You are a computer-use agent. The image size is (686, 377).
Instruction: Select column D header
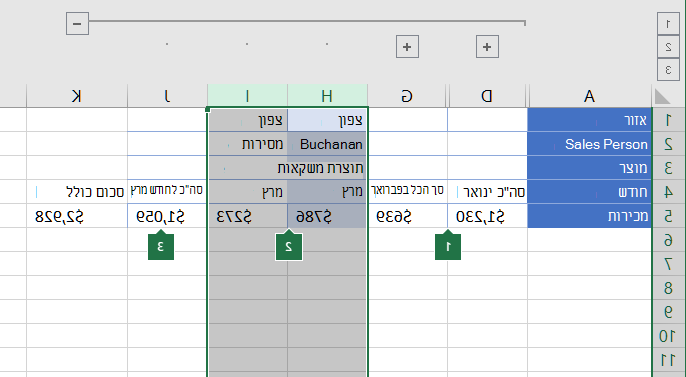pos(487,96)
